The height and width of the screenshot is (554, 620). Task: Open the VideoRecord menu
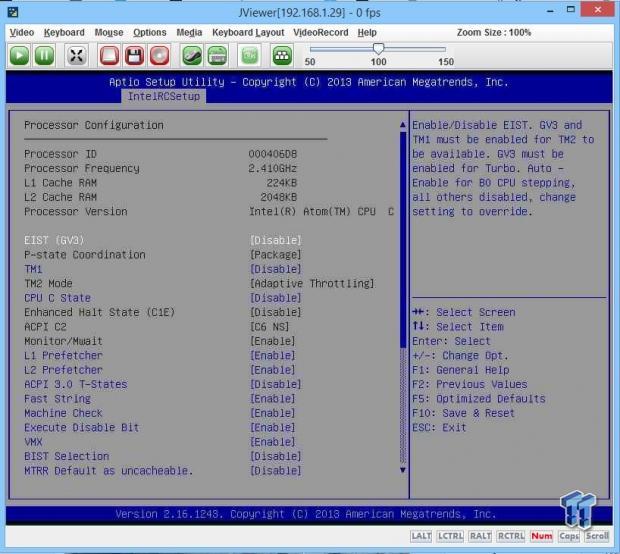(321, 32)
